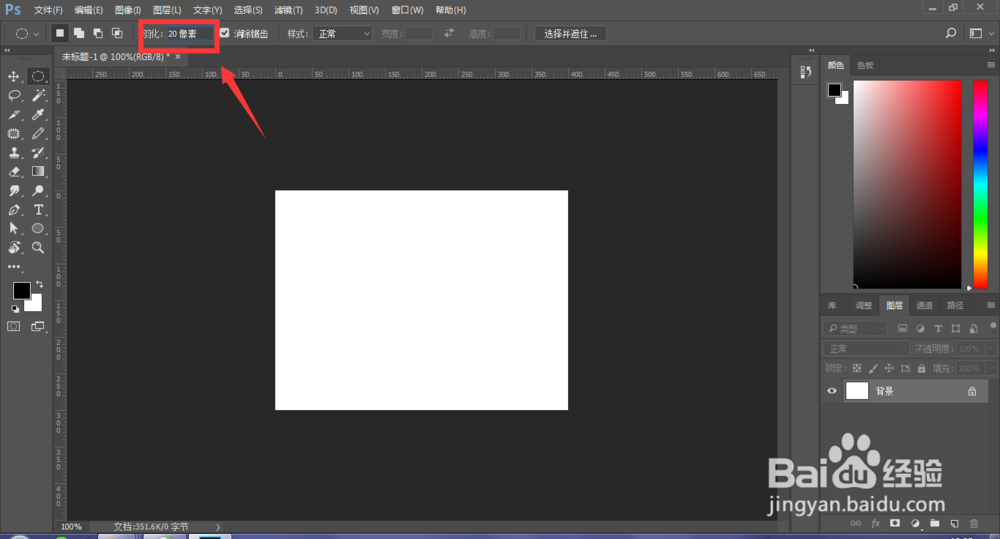Switch to the 路径 paths tab
1000x539 pixels.
955,306
